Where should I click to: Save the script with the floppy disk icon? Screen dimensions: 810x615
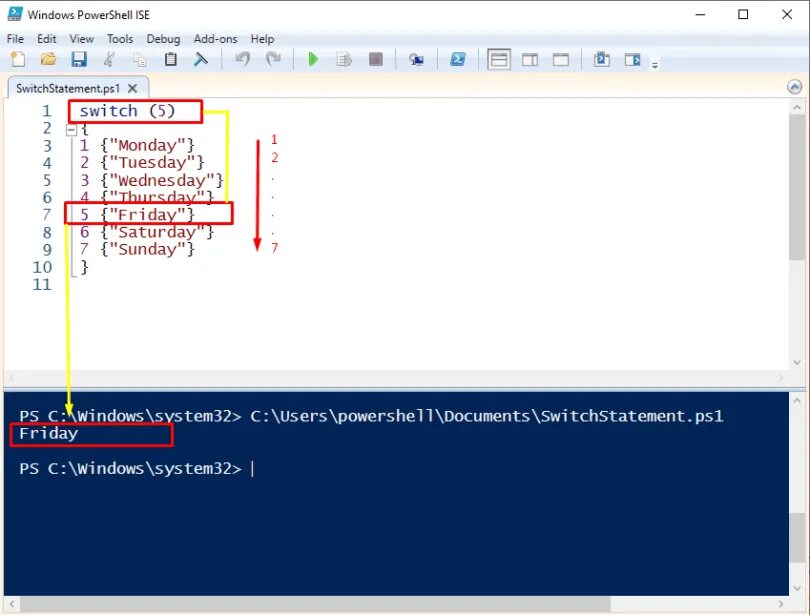pyautogui.click(x=79, y=59)
